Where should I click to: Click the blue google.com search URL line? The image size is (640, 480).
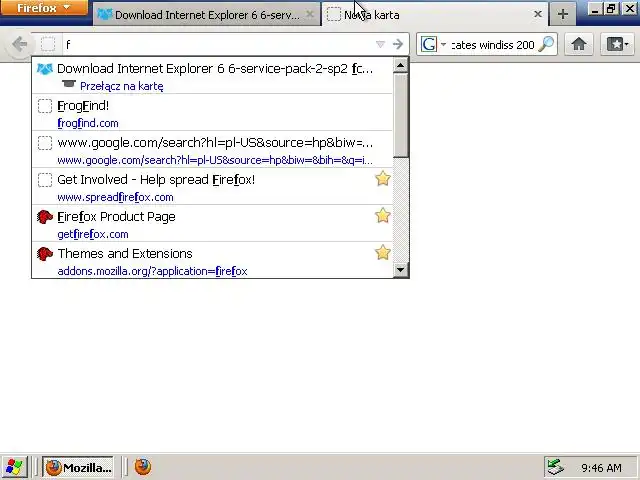215,160
